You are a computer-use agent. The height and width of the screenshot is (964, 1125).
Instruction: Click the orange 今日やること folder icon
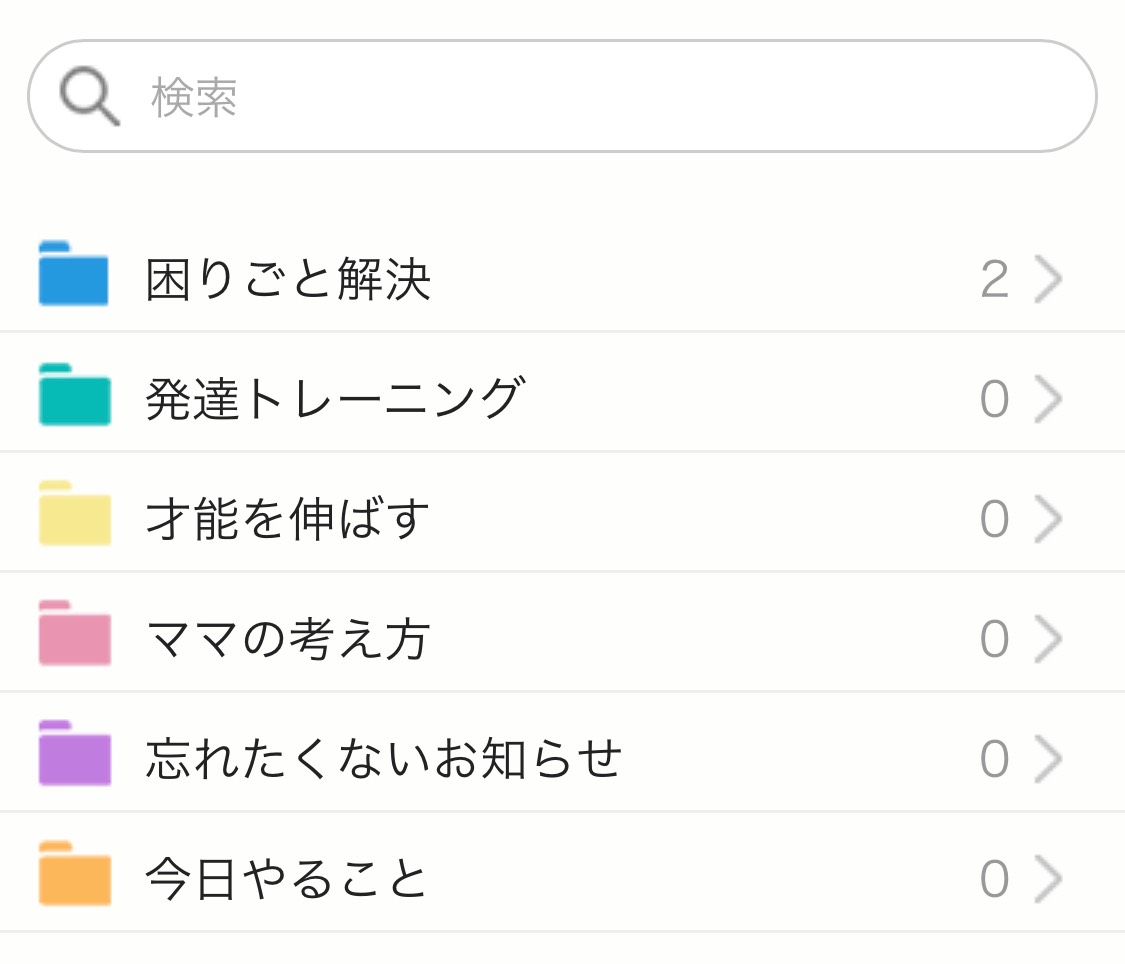click(x=74, y=875)
